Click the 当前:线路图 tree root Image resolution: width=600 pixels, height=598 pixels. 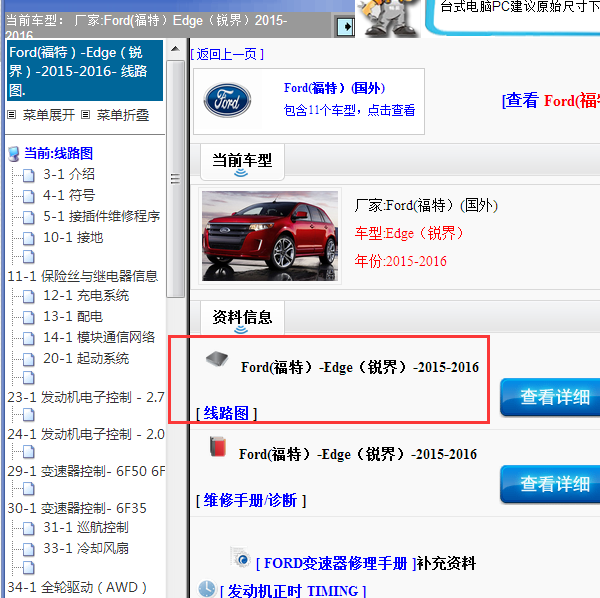(x=59, y=153)
